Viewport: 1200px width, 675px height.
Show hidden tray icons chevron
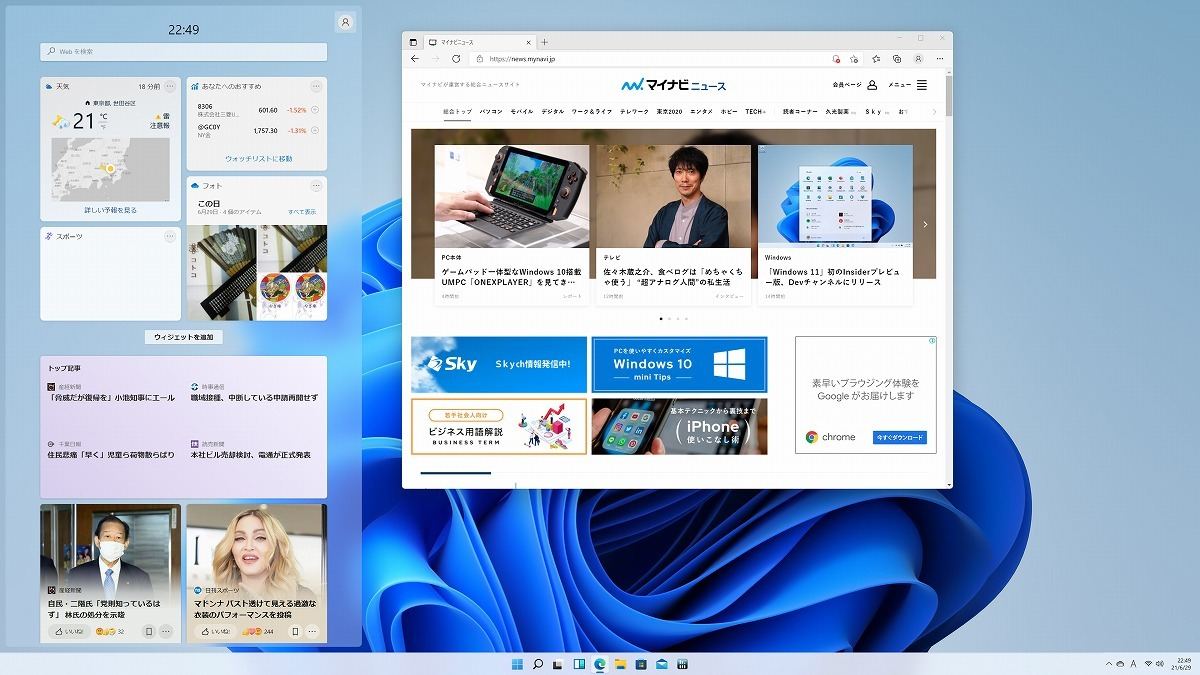tap(1108, 663)
